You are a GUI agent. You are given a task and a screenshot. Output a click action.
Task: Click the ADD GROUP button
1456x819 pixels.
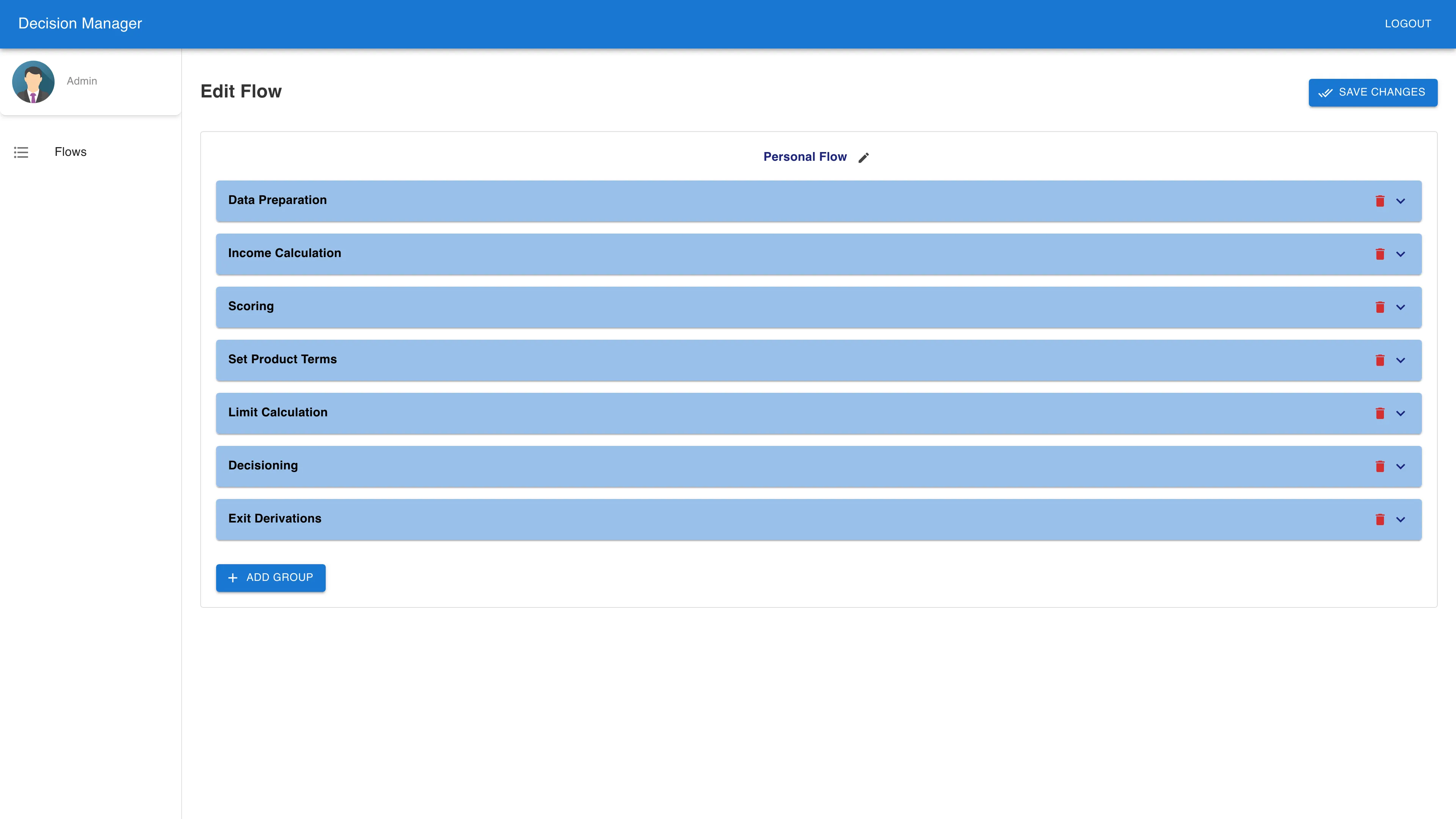click(x=270, y=577)
